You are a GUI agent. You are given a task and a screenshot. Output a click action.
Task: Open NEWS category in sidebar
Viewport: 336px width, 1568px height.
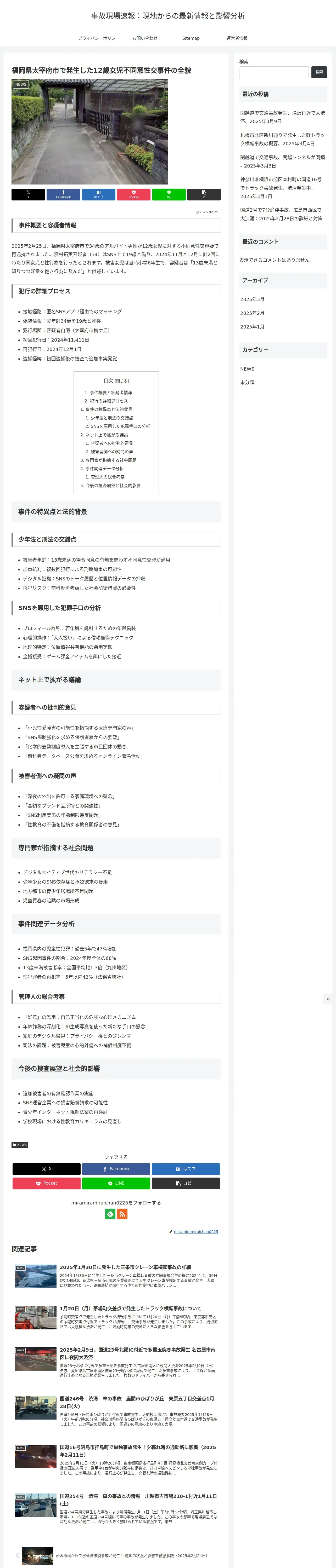coord(247,369)
